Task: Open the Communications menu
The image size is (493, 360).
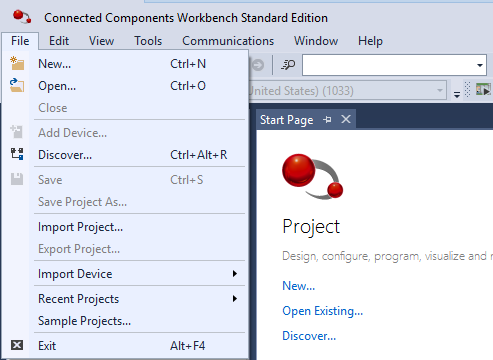Action: coord(228,41)
